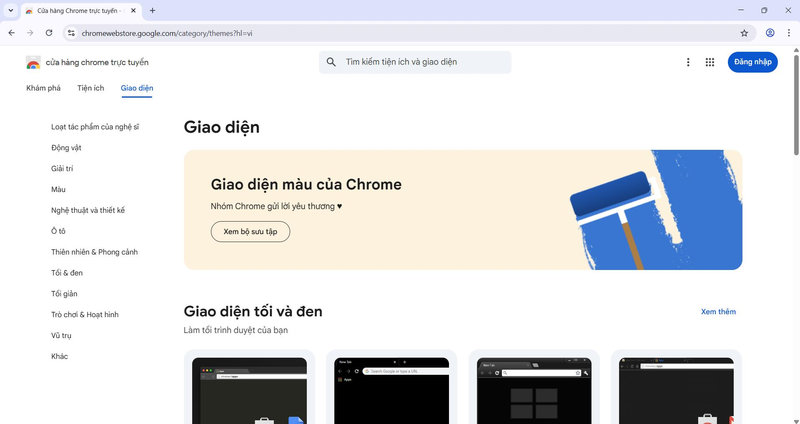800x424 pixels.
Task: Select the Vũ trụ category
Action: (61, 336)
